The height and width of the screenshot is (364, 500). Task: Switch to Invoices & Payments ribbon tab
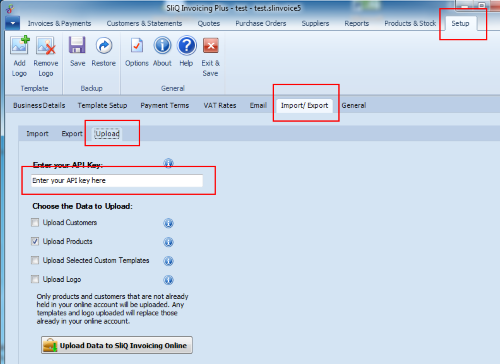point(59,23)
